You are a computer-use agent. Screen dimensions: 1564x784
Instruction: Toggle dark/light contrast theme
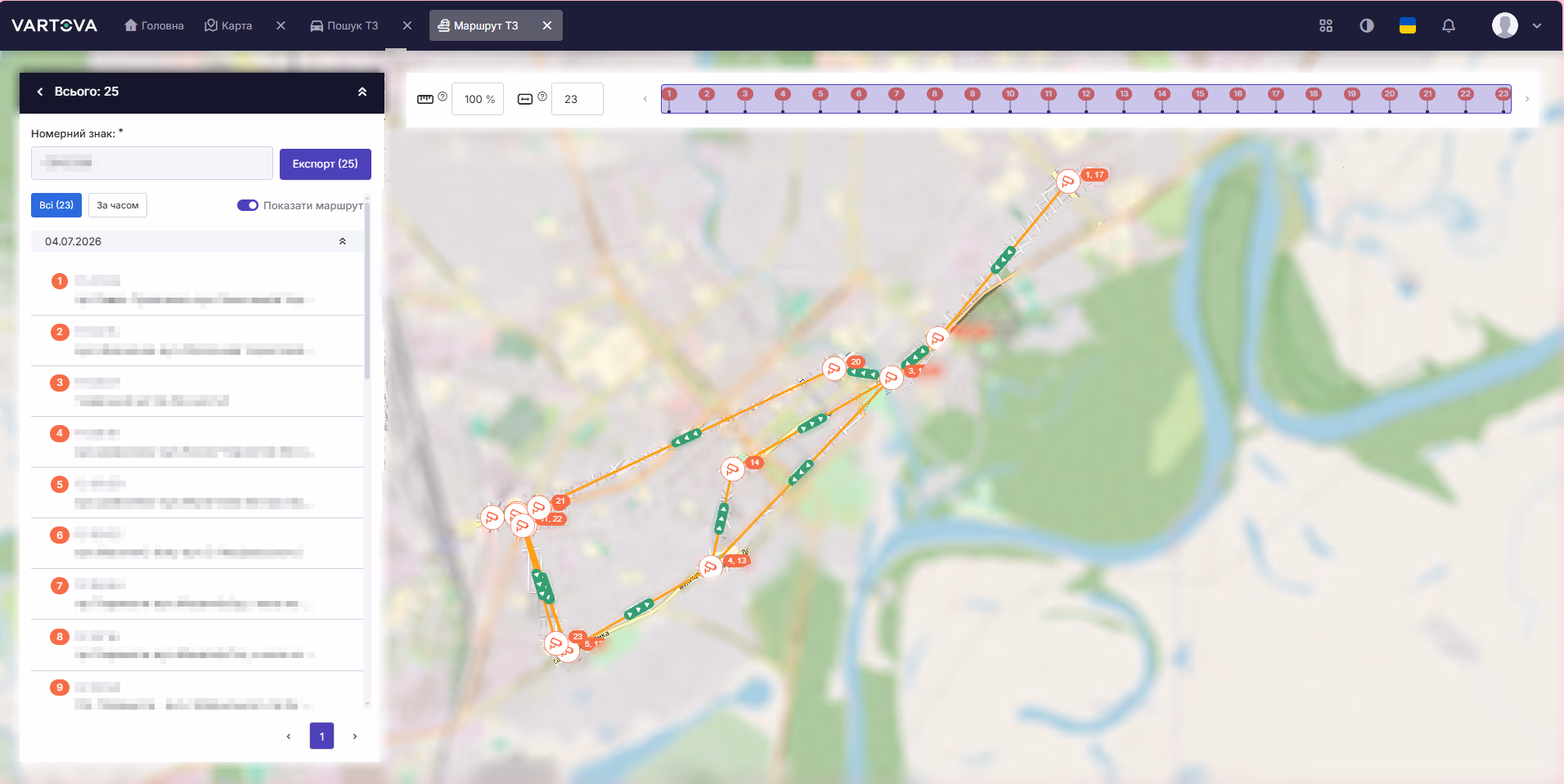1367,25
